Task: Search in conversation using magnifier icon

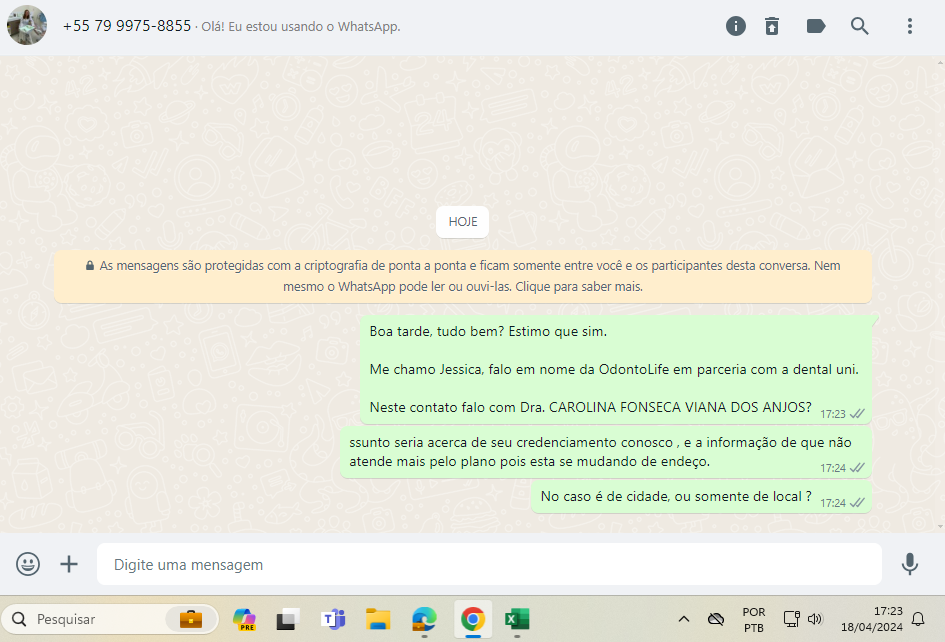Action: [859, 26]
